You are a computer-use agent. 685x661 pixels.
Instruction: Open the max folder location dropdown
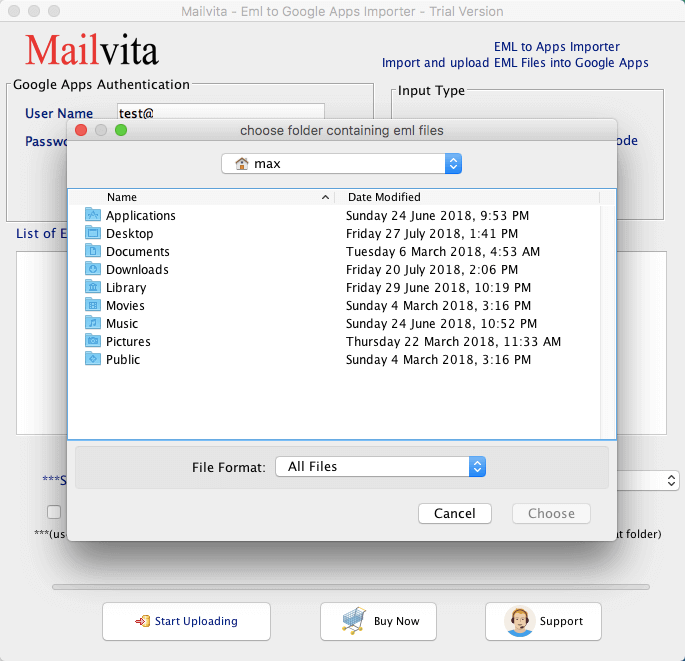coord(342,164)
